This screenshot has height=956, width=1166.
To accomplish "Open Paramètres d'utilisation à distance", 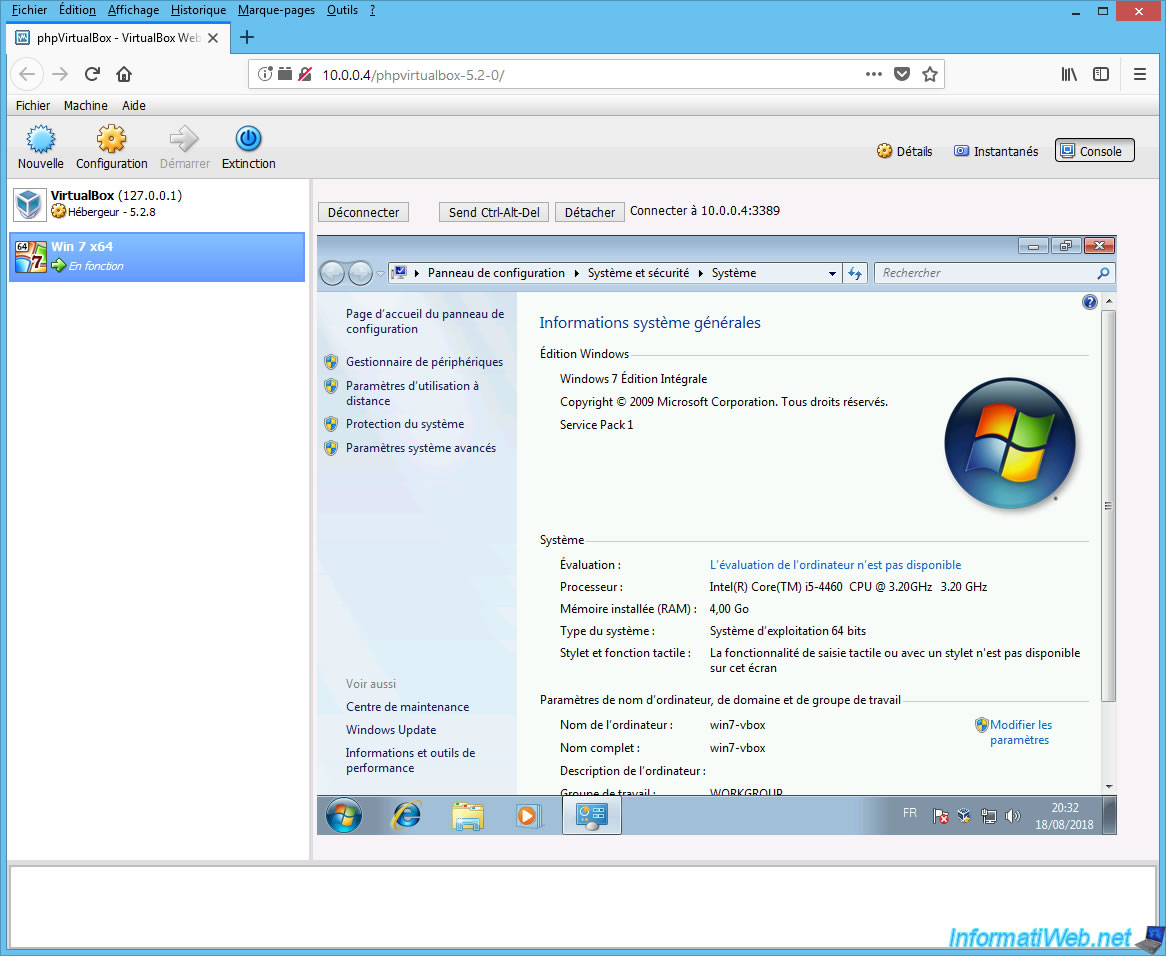I will (x=412, y=393).
